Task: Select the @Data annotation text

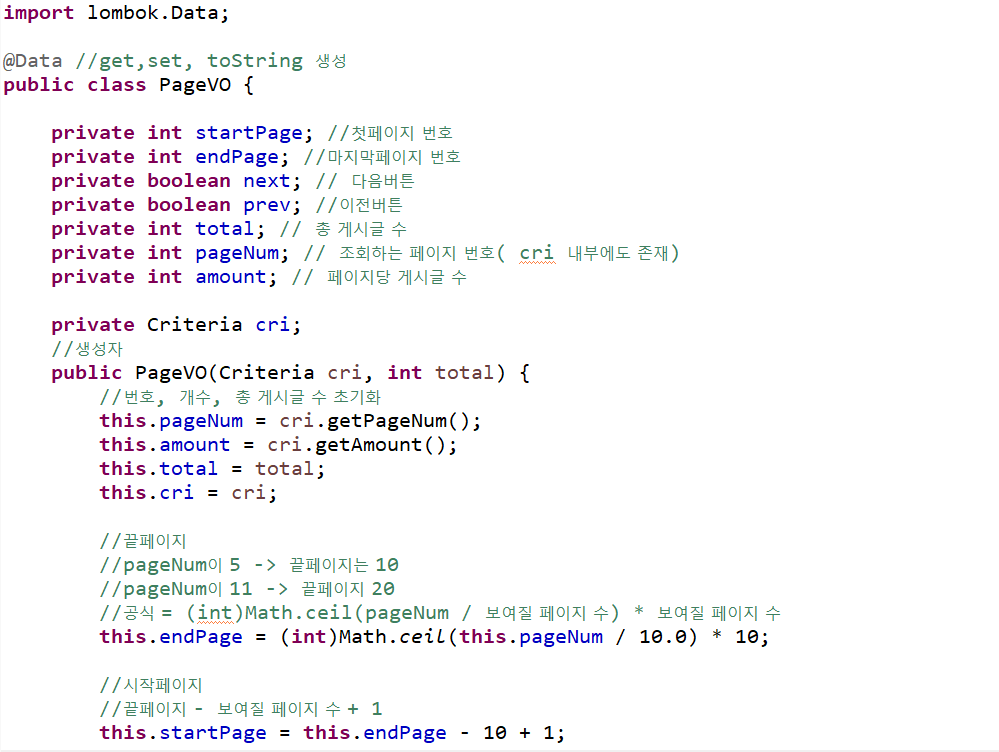Action: [32, 61]
